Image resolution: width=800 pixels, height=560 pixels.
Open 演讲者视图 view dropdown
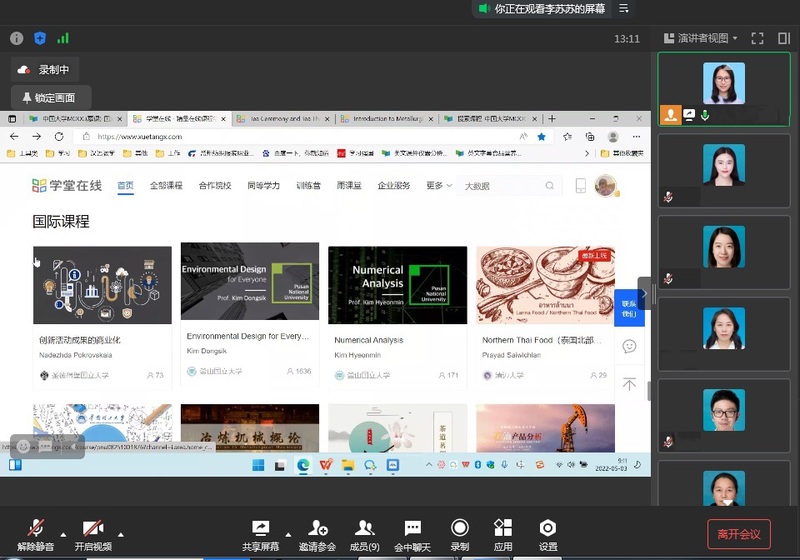(701, 38)
